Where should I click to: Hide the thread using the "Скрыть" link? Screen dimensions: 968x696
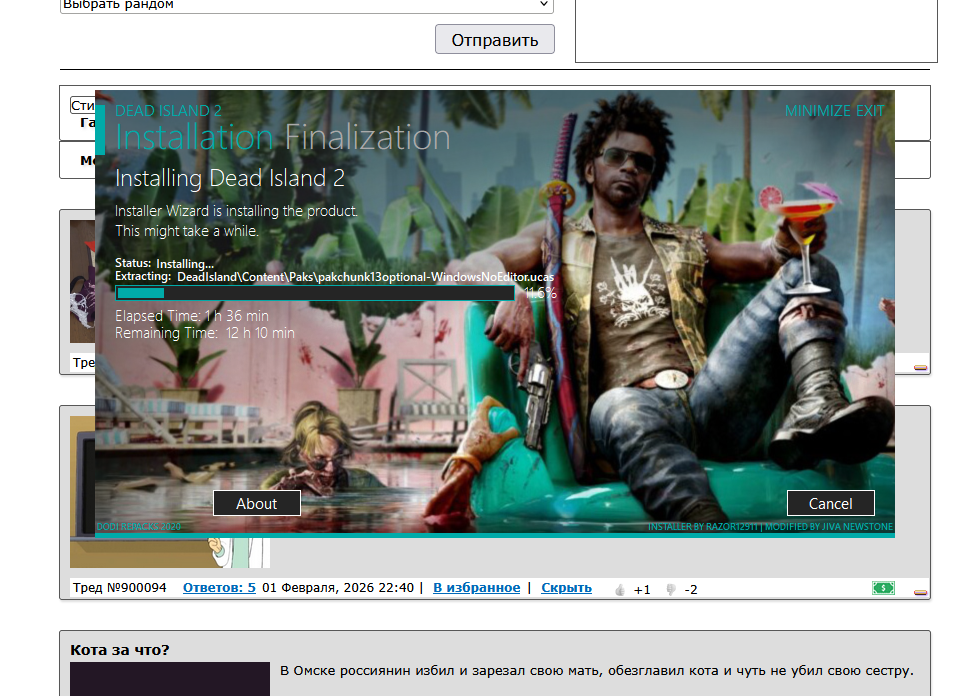click(x=566, y=588)
